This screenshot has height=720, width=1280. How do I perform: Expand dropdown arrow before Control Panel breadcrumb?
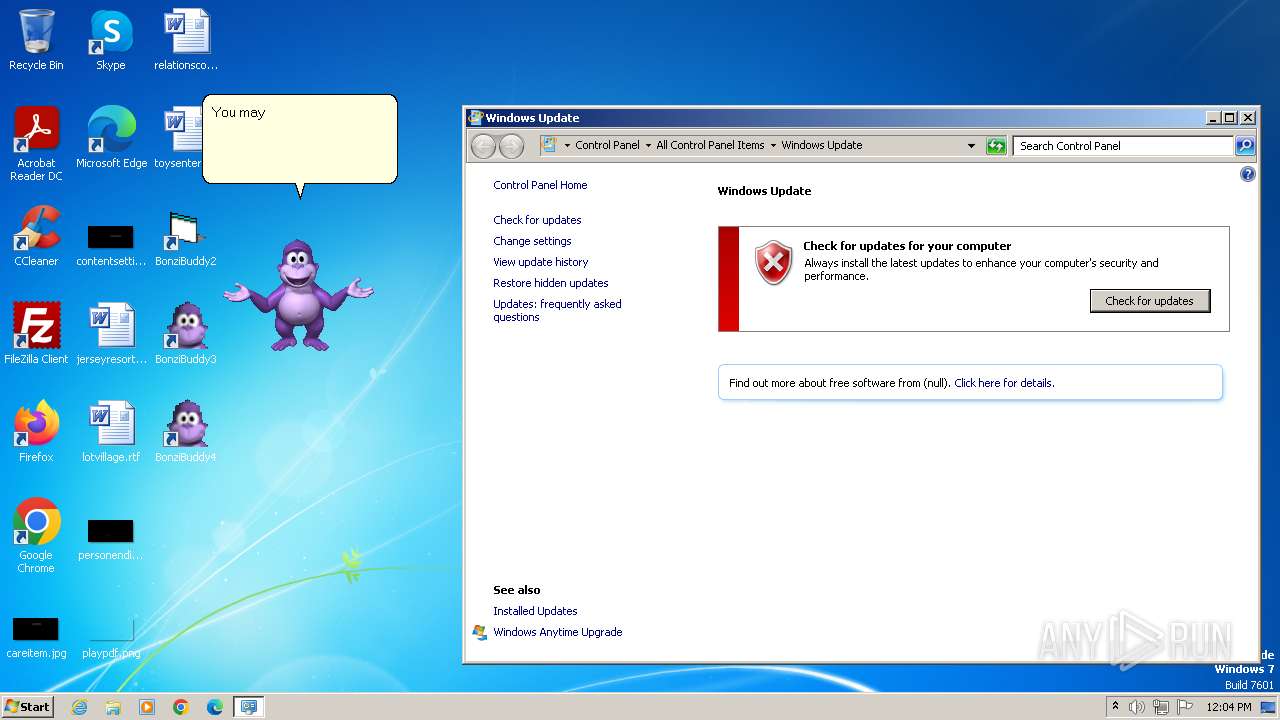click(x=567, y=146)
